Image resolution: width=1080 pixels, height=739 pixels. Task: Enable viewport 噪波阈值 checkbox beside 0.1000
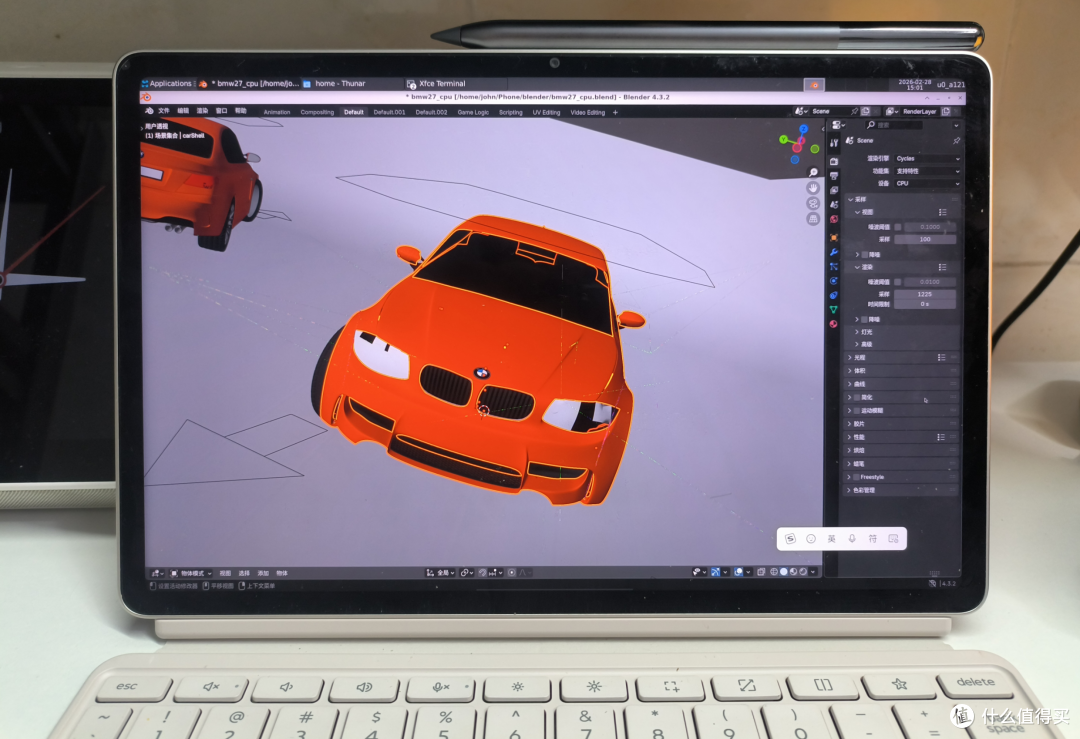[897, 227]
